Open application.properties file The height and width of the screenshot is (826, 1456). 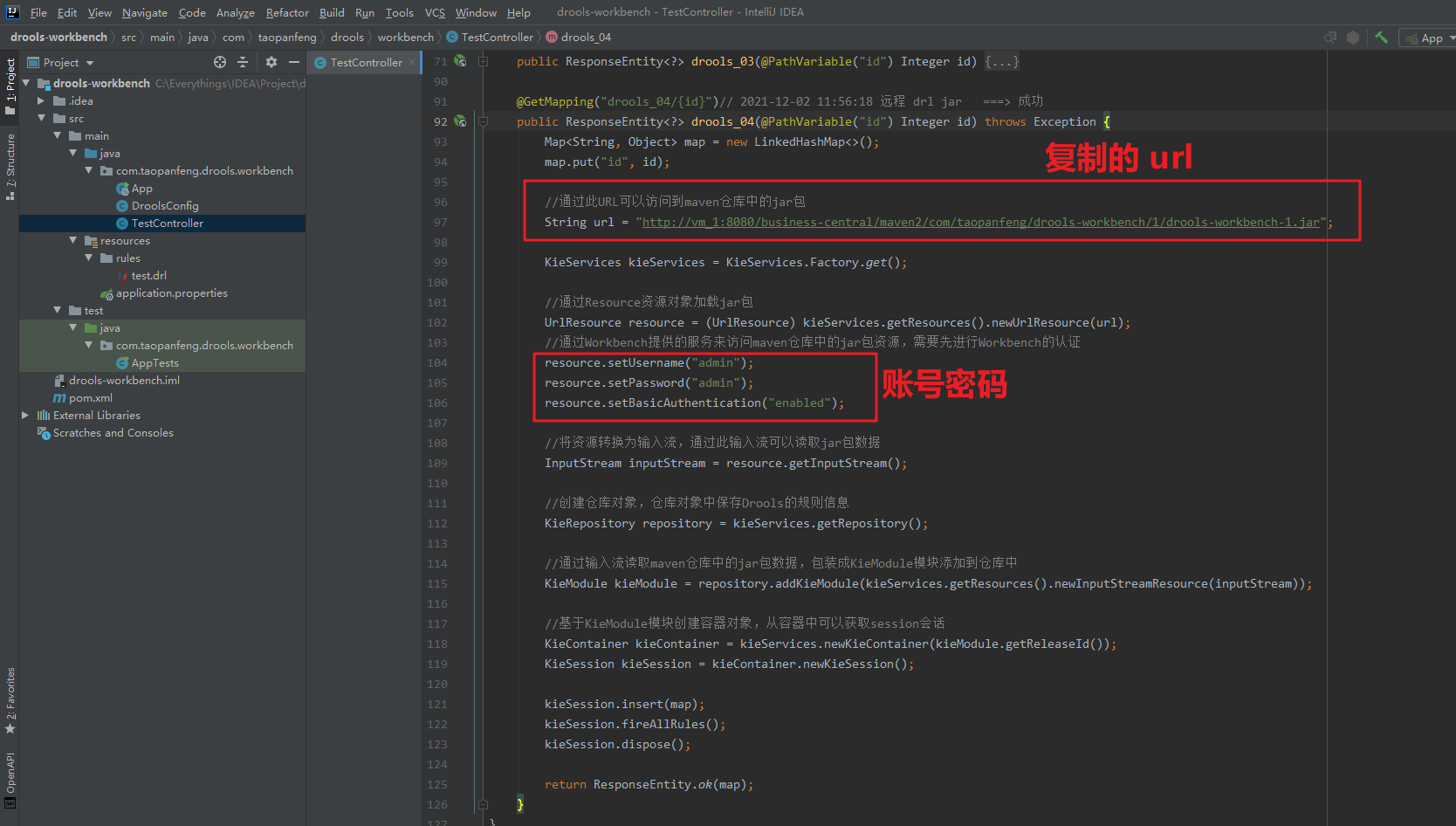click(x=171, y=293)
